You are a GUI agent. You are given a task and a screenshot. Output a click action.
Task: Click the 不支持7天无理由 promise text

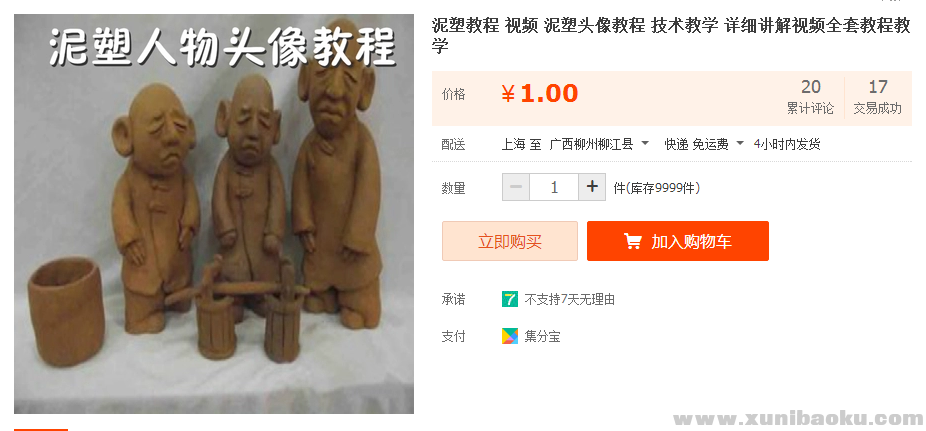[569, 300]
